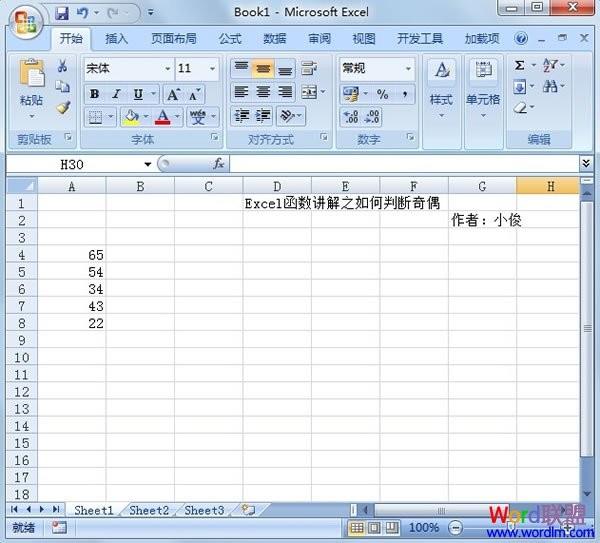Click the Save icon in quick access toolbar
Image resolution: width=600 pixels, height=543 pixels.
coord(62,13)
